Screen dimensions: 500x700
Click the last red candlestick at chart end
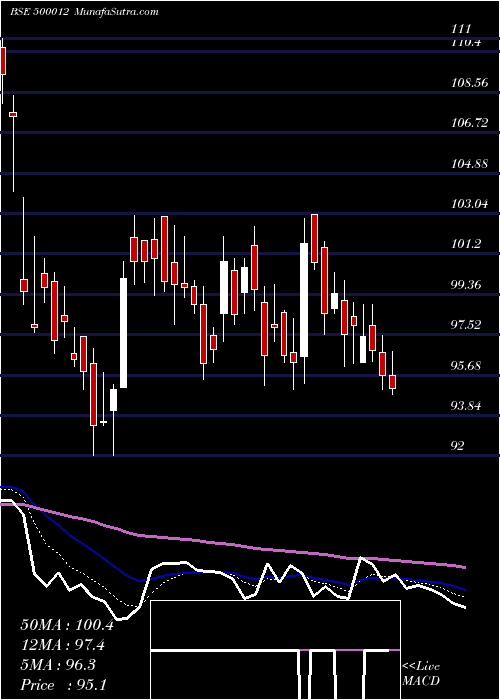(392, 382)
